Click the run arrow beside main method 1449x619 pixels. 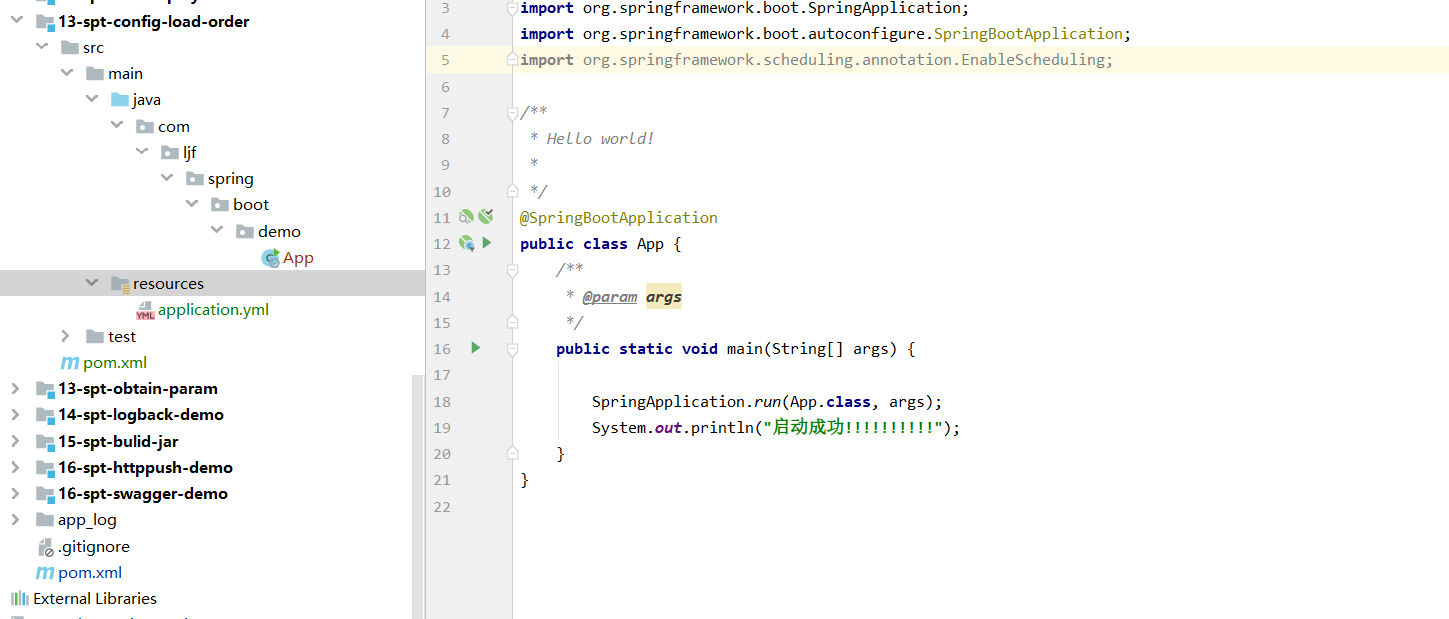pos(476,348)
